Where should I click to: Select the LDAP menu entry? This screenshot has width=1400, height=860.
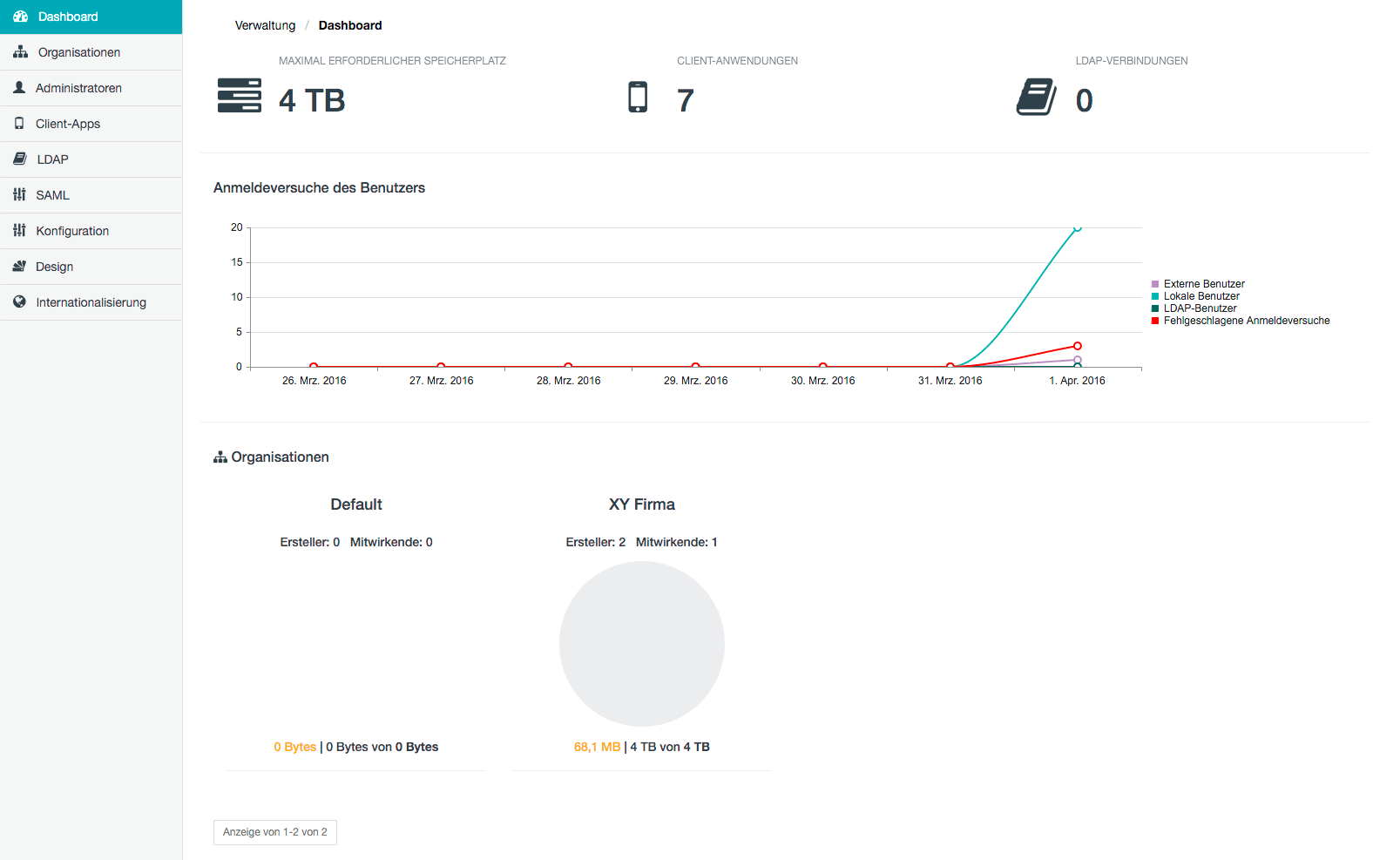(91, 159)
